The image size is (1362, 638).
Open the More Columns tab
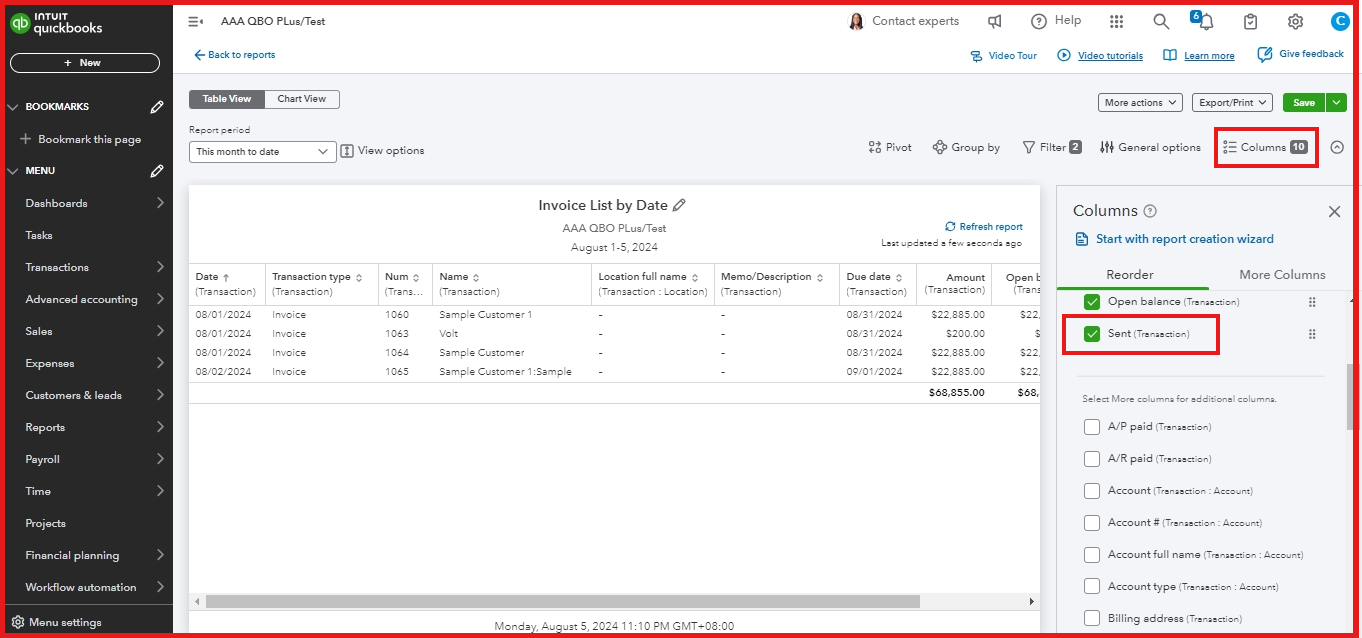point(1282,273)
